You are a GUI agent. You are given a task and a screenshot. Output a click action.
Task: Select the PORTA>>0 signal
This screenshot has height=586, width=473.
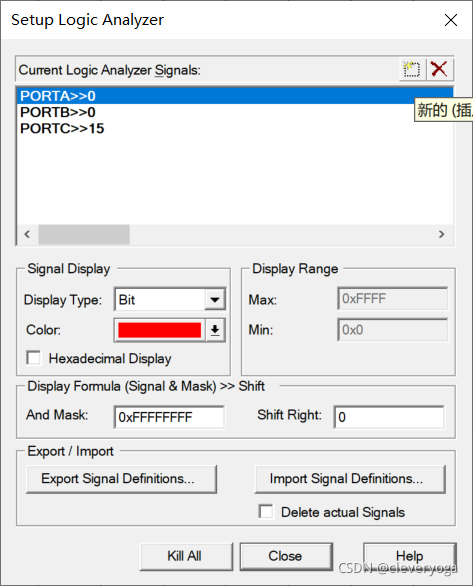(x=235, y=96)
